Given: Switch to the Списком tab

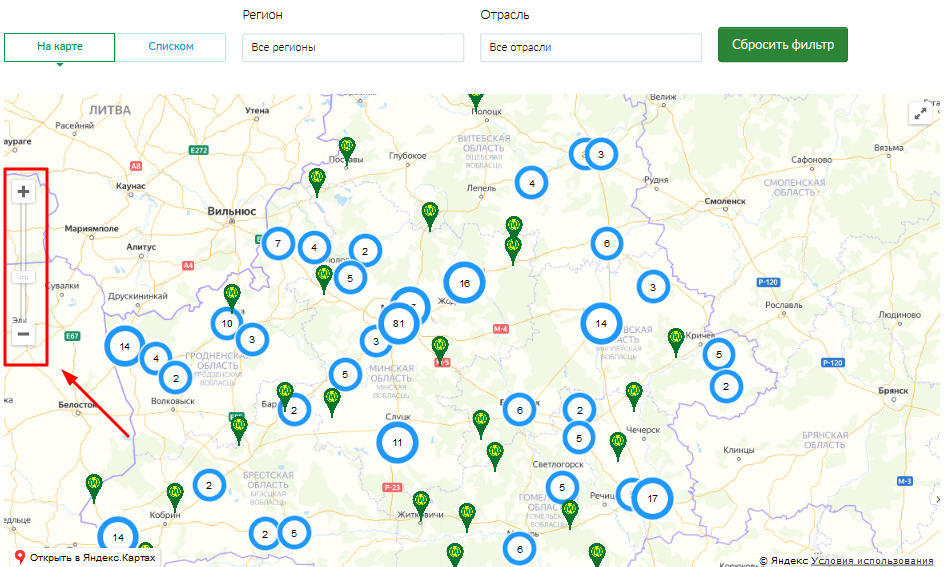Looking at the screenshot, I should (170, 47).
